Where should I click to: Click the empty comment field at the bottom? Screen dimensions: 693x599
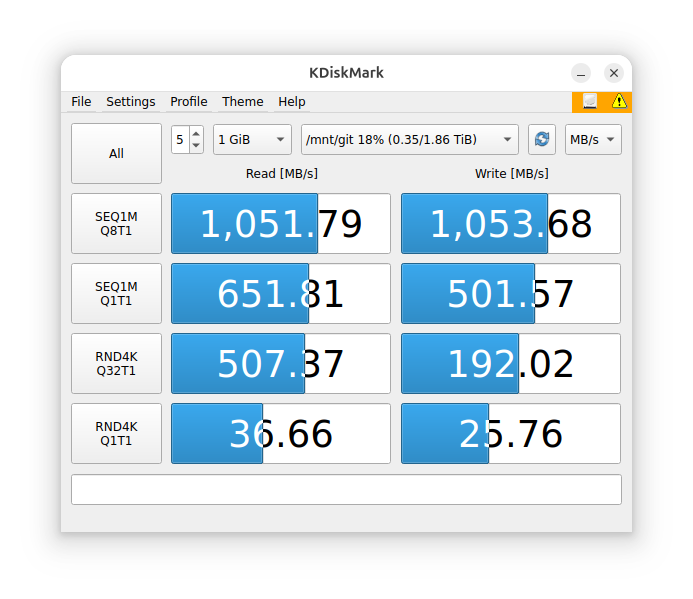tap(346, 490)
